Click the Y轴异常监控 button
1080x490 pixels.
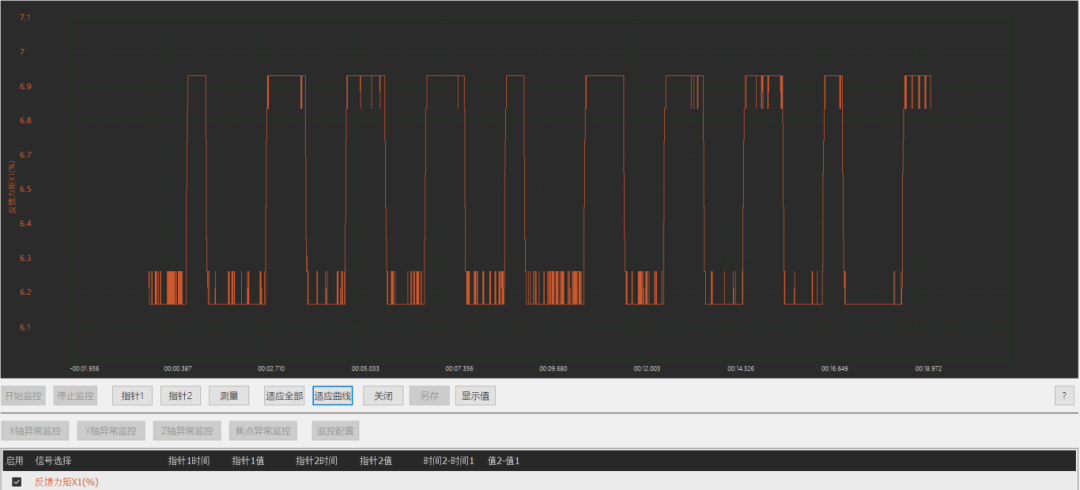(x=110, y=431)
